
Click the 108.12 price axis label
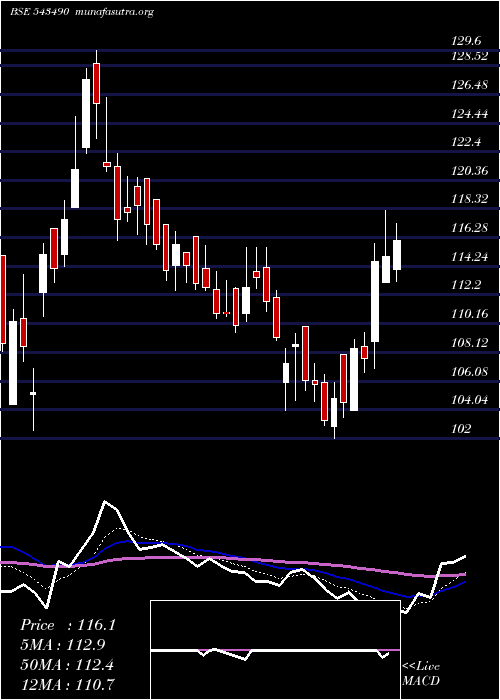point(470,342)
